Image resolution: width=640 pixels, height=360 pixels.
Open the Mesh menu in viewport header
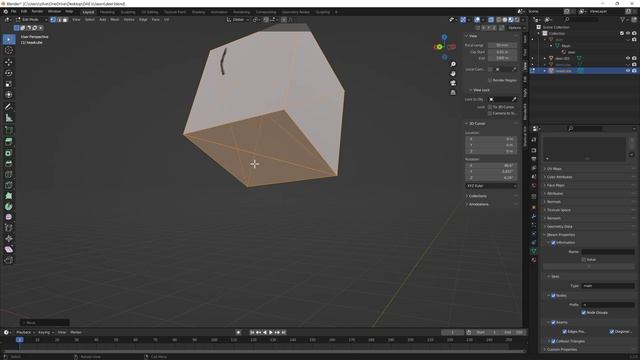[x=115, y=20]
